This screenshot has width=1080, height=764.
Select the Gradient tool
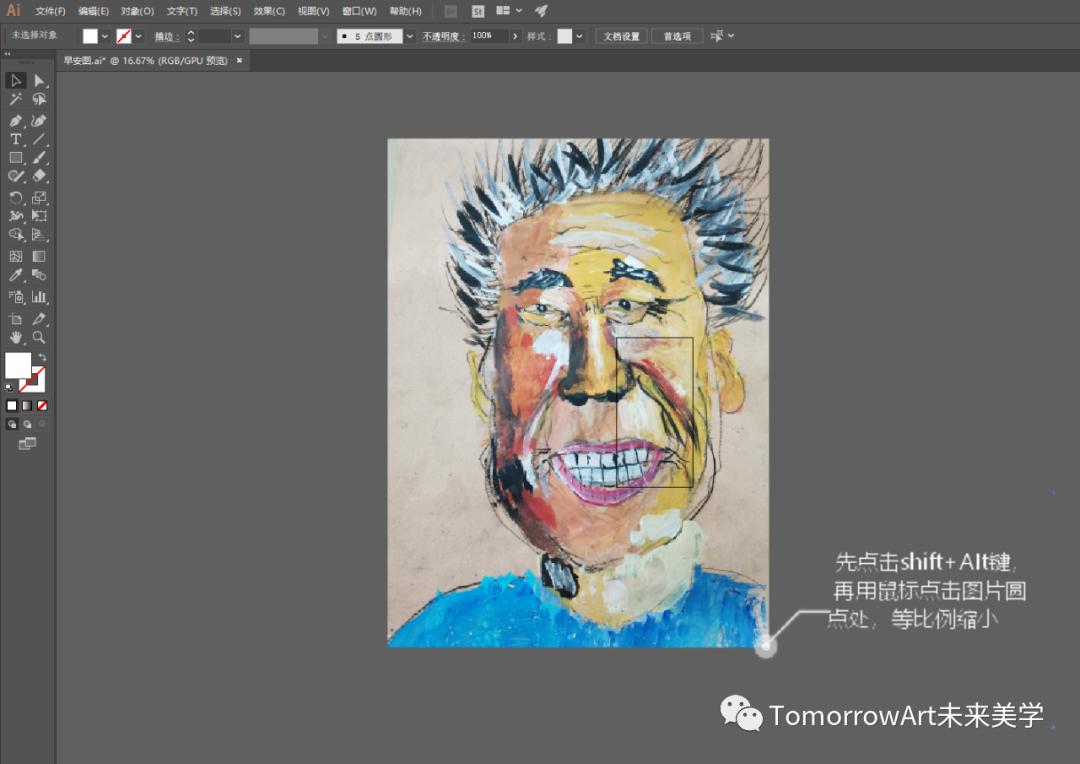click(39, 256)
